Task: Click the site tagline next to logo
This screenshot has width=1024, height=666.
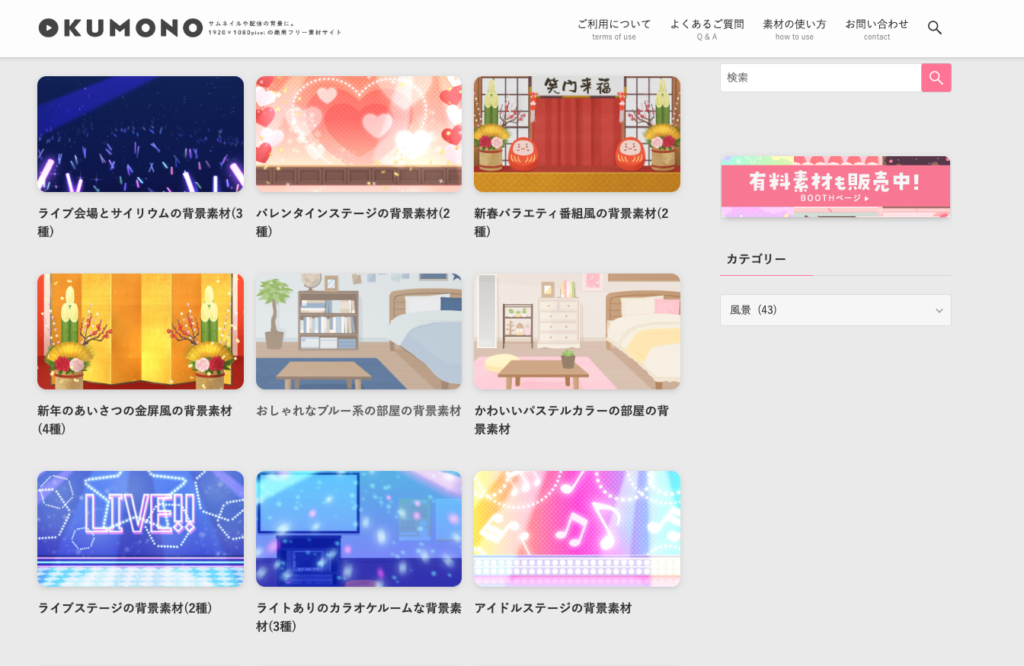Action: (x=275, y=27)
